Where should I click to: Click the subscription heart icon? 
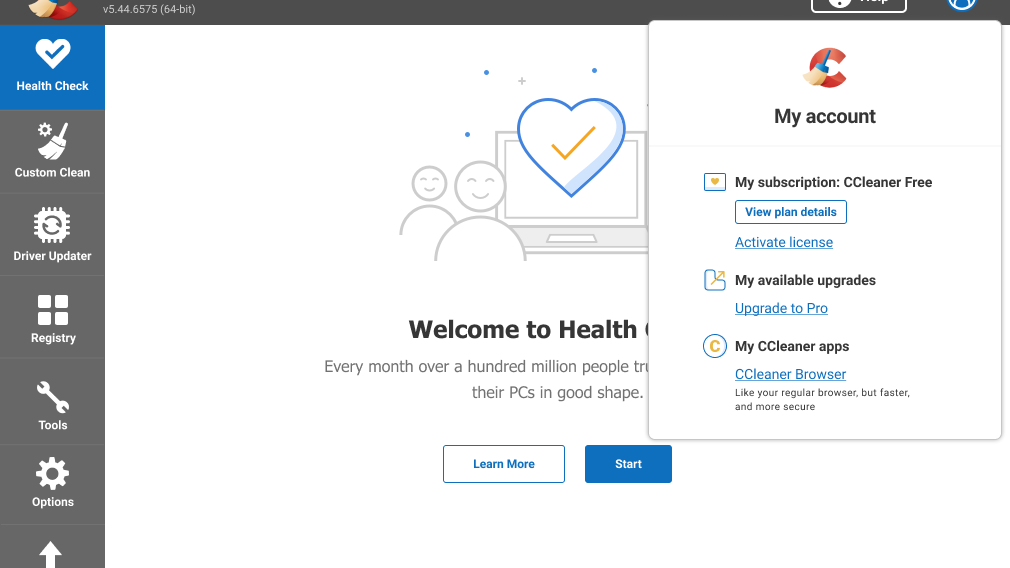[x=714, y=182]
